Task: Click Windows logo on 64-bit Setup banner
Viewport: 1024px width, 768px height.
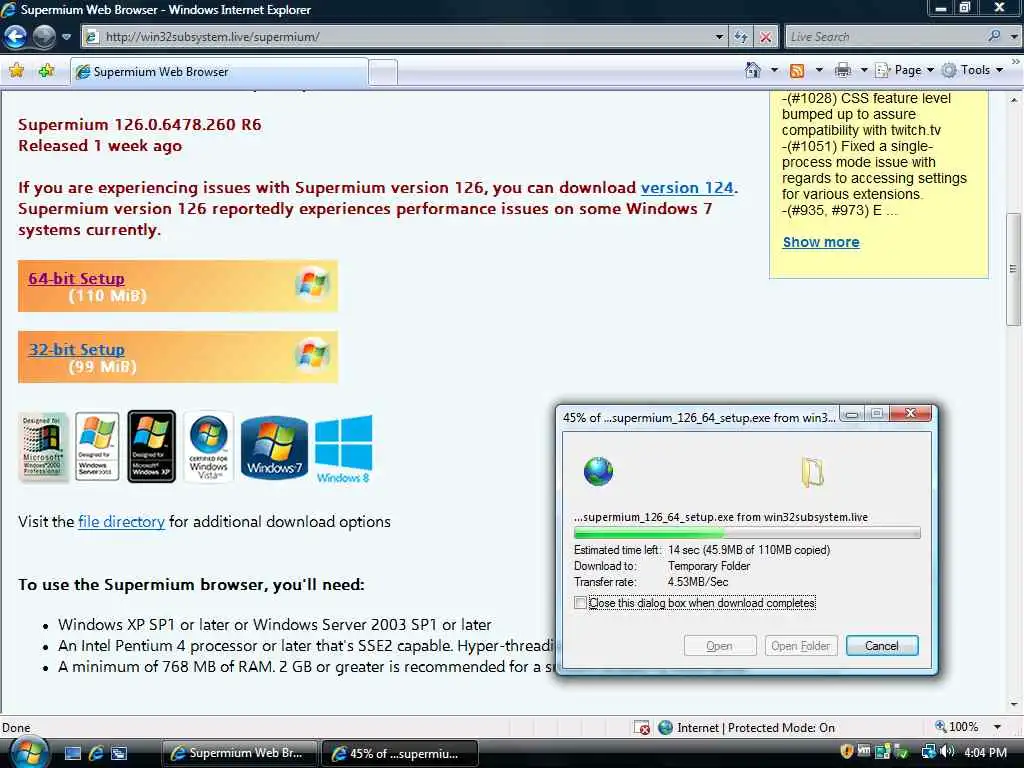Action: coord(312,284)
